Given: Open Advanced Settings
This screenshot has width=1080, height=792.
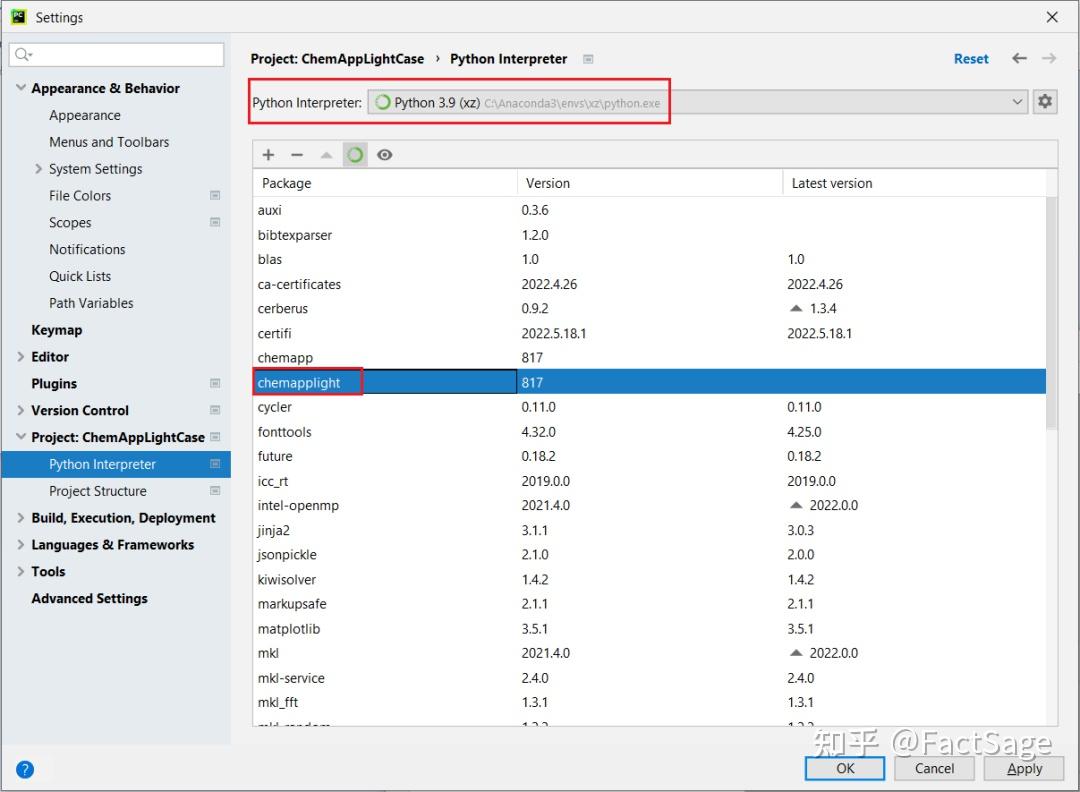Looking at the screenshot, I should point(90,598).
